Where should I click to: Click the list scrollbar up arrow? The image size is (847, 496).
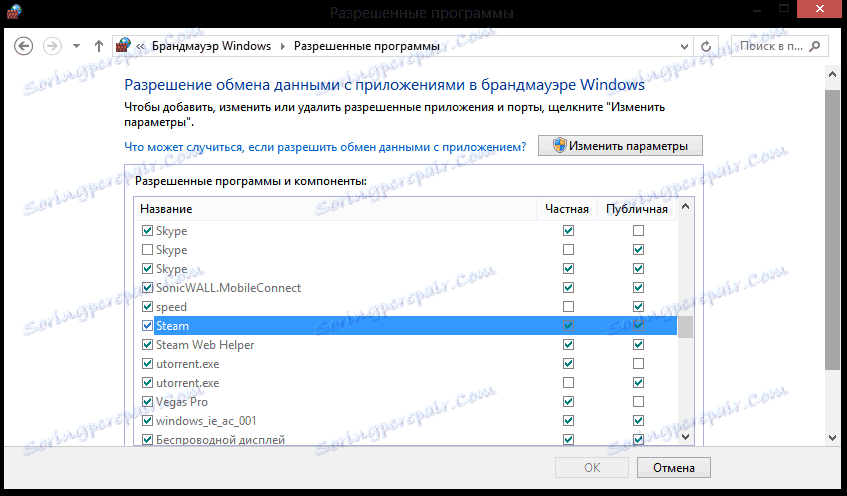pos(685,206)
